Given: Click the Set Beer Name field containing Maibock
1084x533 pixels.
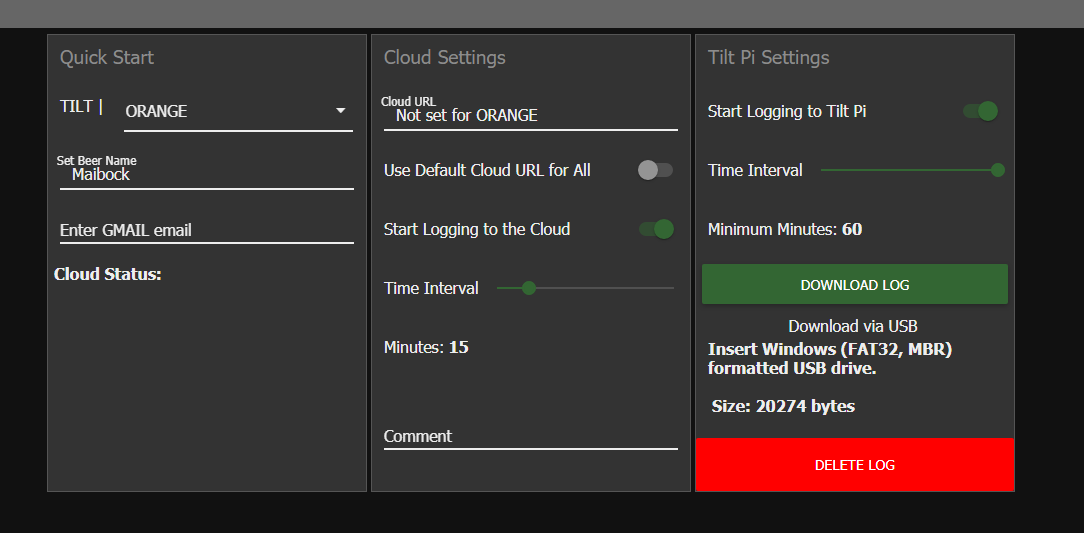Looking at the screenshot, I should click(x=205, y=174).
